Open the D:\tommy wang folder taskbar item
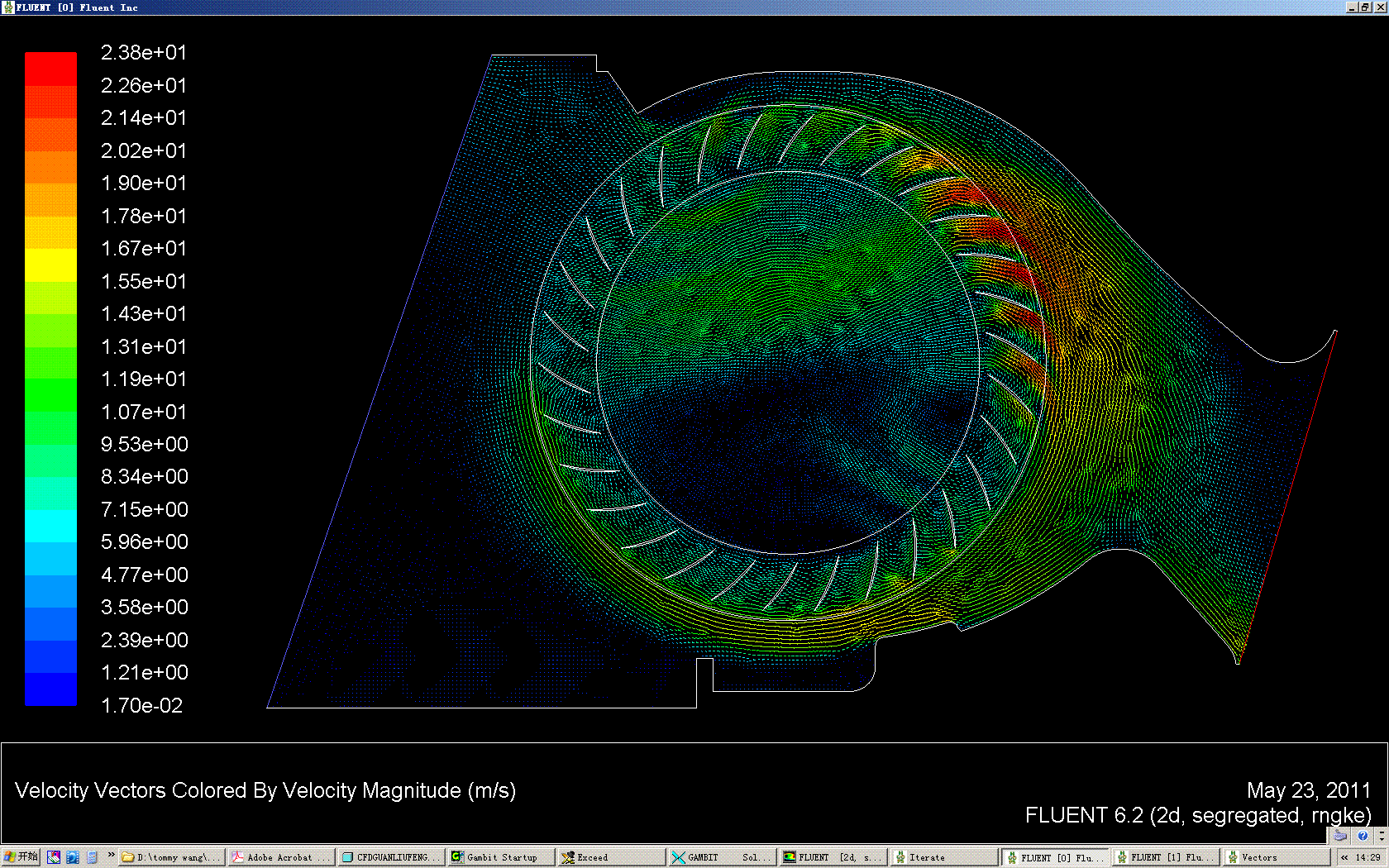This screenshot has width=1389, height=868. [171, 857]
